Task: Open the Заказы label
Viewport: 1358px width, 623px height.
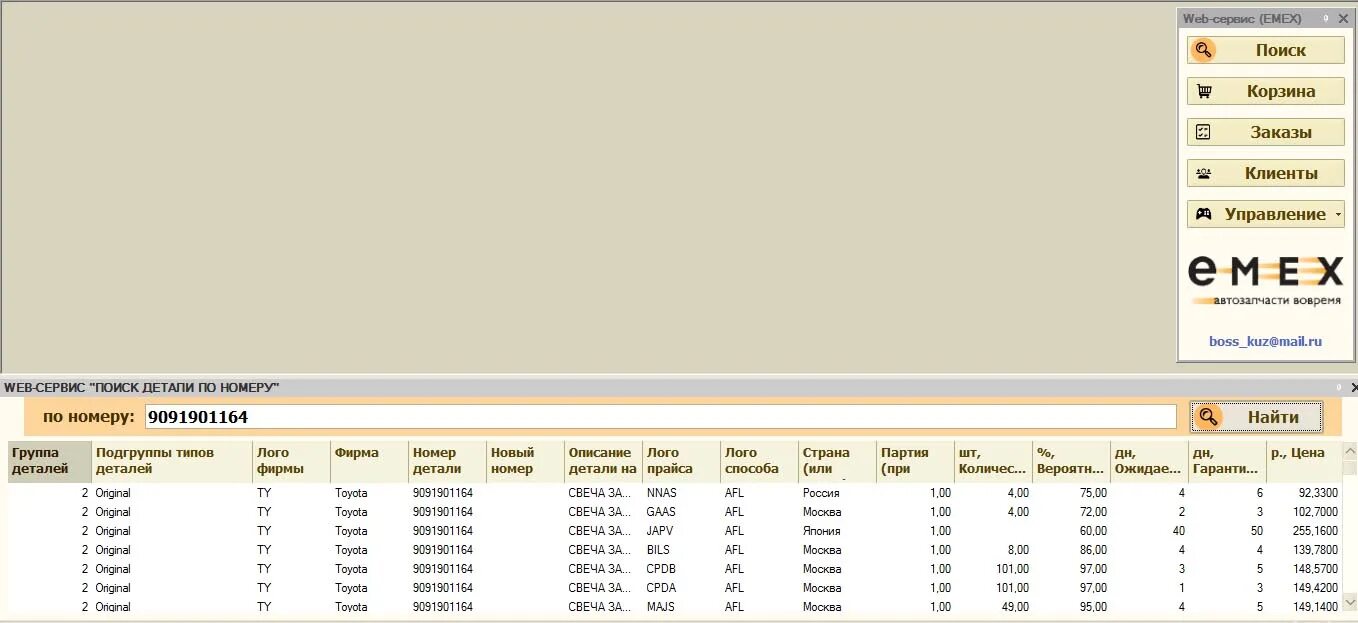Action: [x=1281, y=132]
